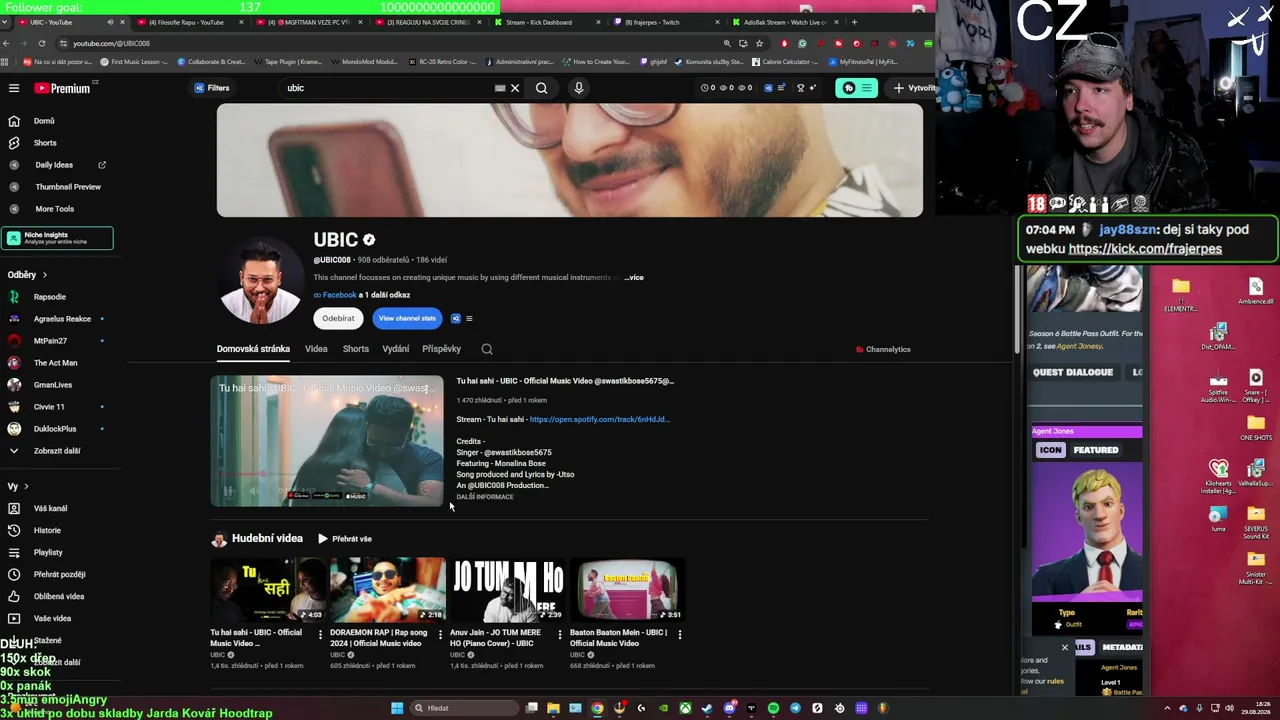The image size is (1280, 720).
Task: Expand Zobrazit další subscriptions
Action: pos(56,451)
